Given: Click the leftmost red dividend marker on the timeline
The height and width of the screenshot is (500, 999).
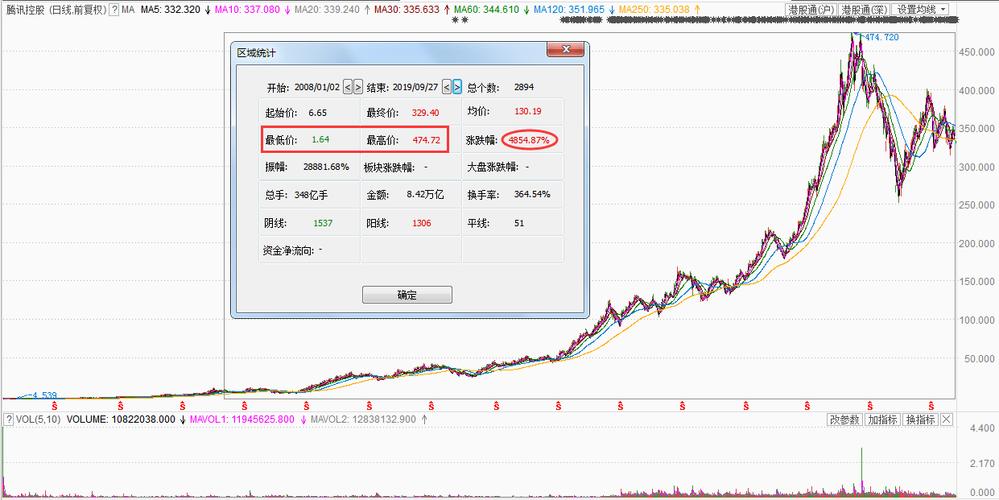Looking at the screenshot, I should click(55, 406).
